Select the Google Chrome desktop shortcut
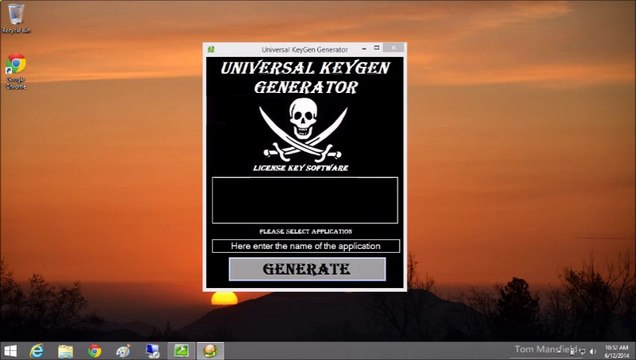This screenshot has height=360, width=636. tap(16, 71)
